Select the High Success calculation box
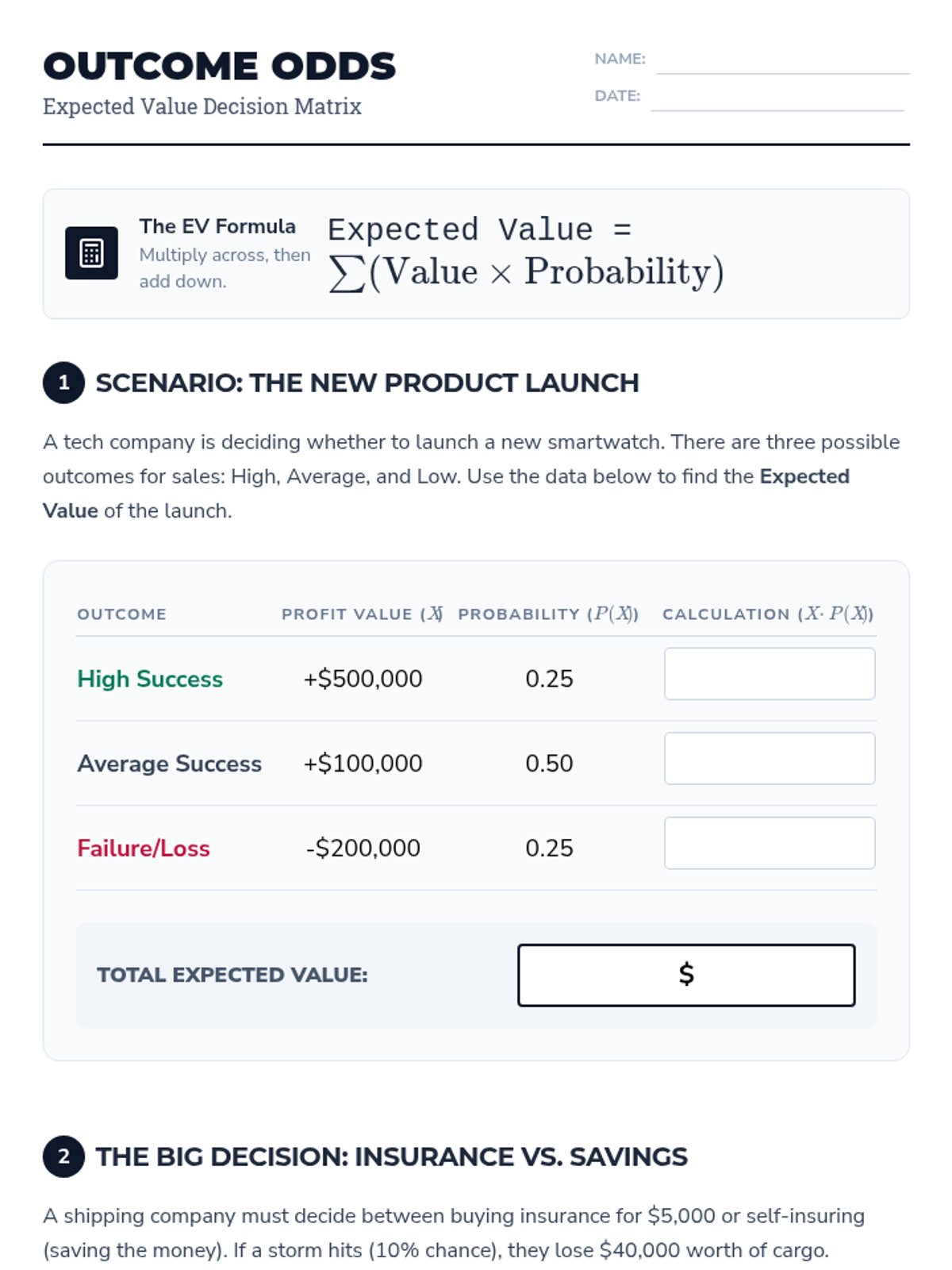The image size is (952, 1270). pyautogui.click(x=770, y=674)
